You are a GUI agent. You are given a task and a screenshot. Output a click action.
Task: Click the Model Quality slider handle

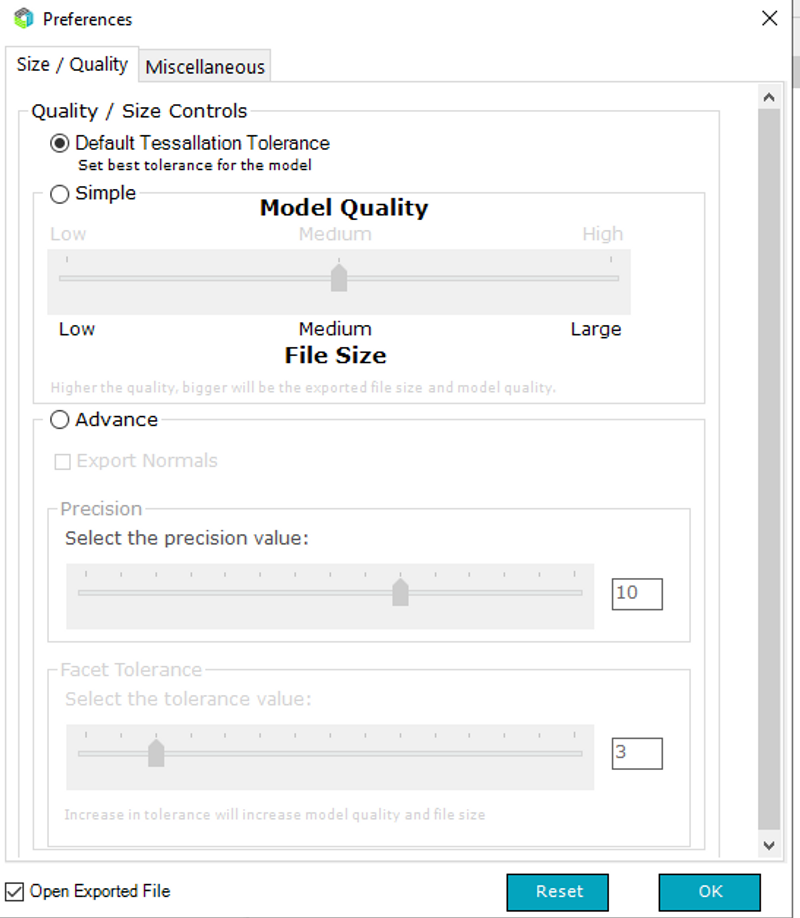click(339, 278)
